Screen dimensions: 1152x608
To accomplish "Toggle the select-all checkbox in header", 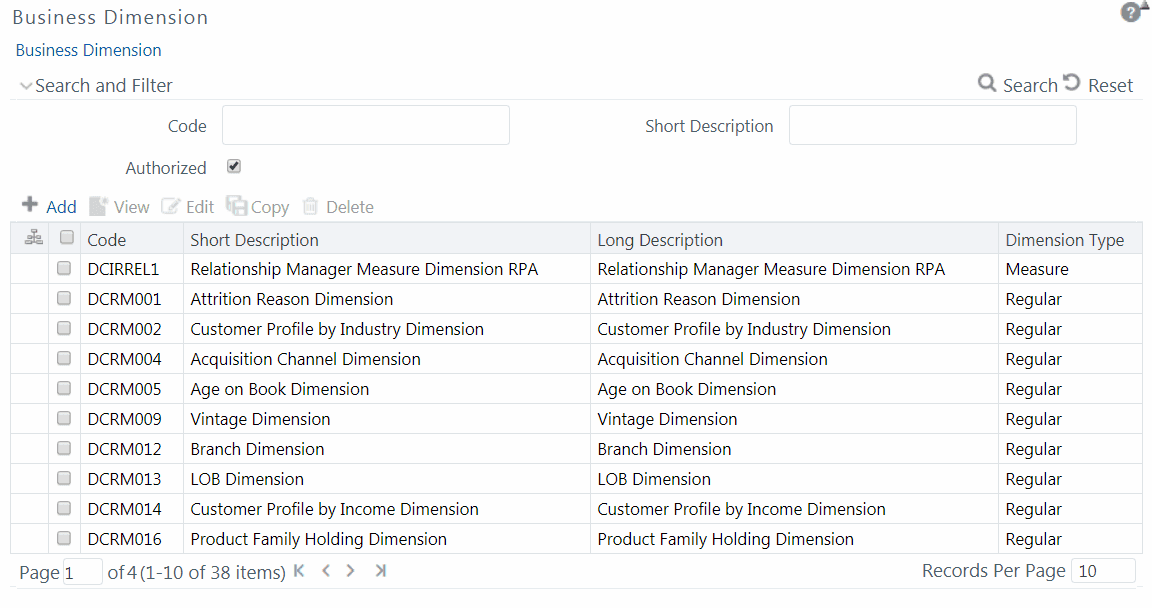I will coord(67,238).
